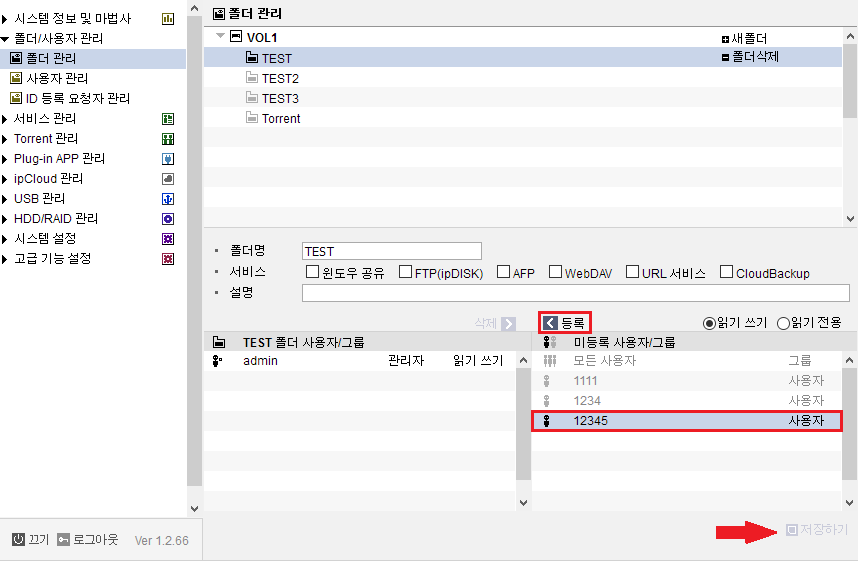Screen dimensions: 858x562
Task: Collapse the 폴더/사용자 관리 section
Action: (x=5, y=39)
